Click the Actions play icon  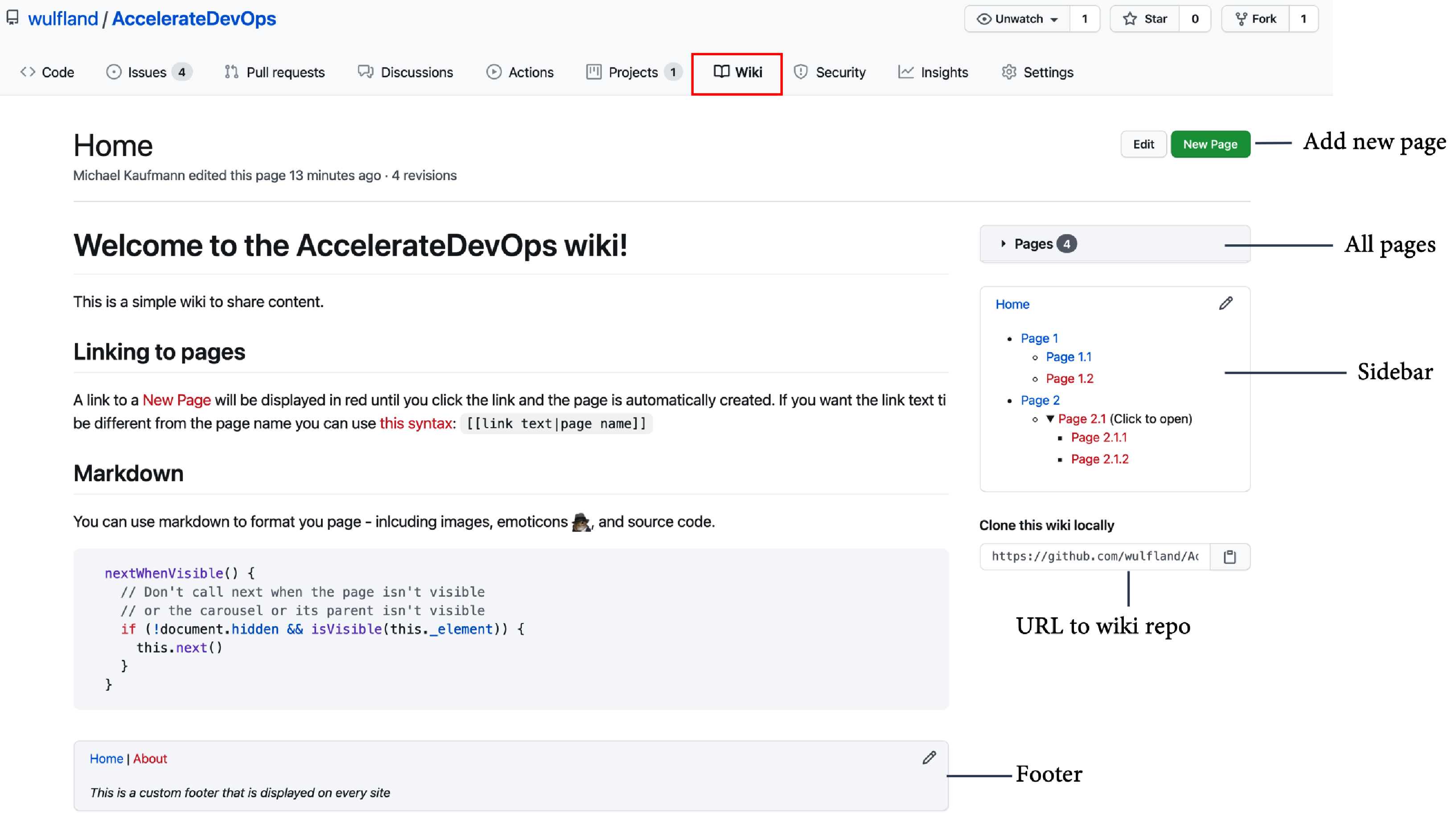(x=494, y=72)
